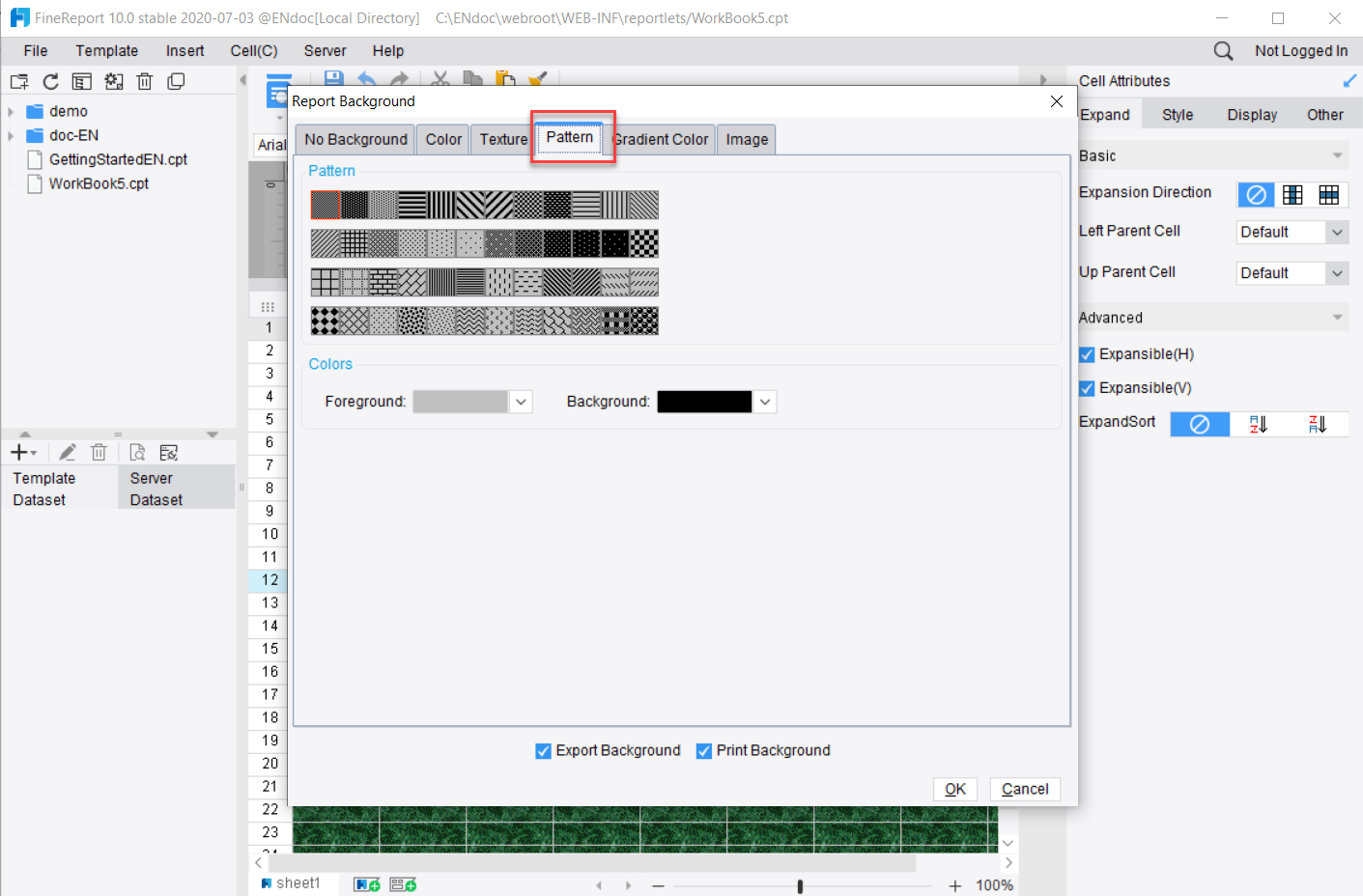
Task: Delete selected item using trash icon in directory toolbar
Action: click(x=144, y=81)
